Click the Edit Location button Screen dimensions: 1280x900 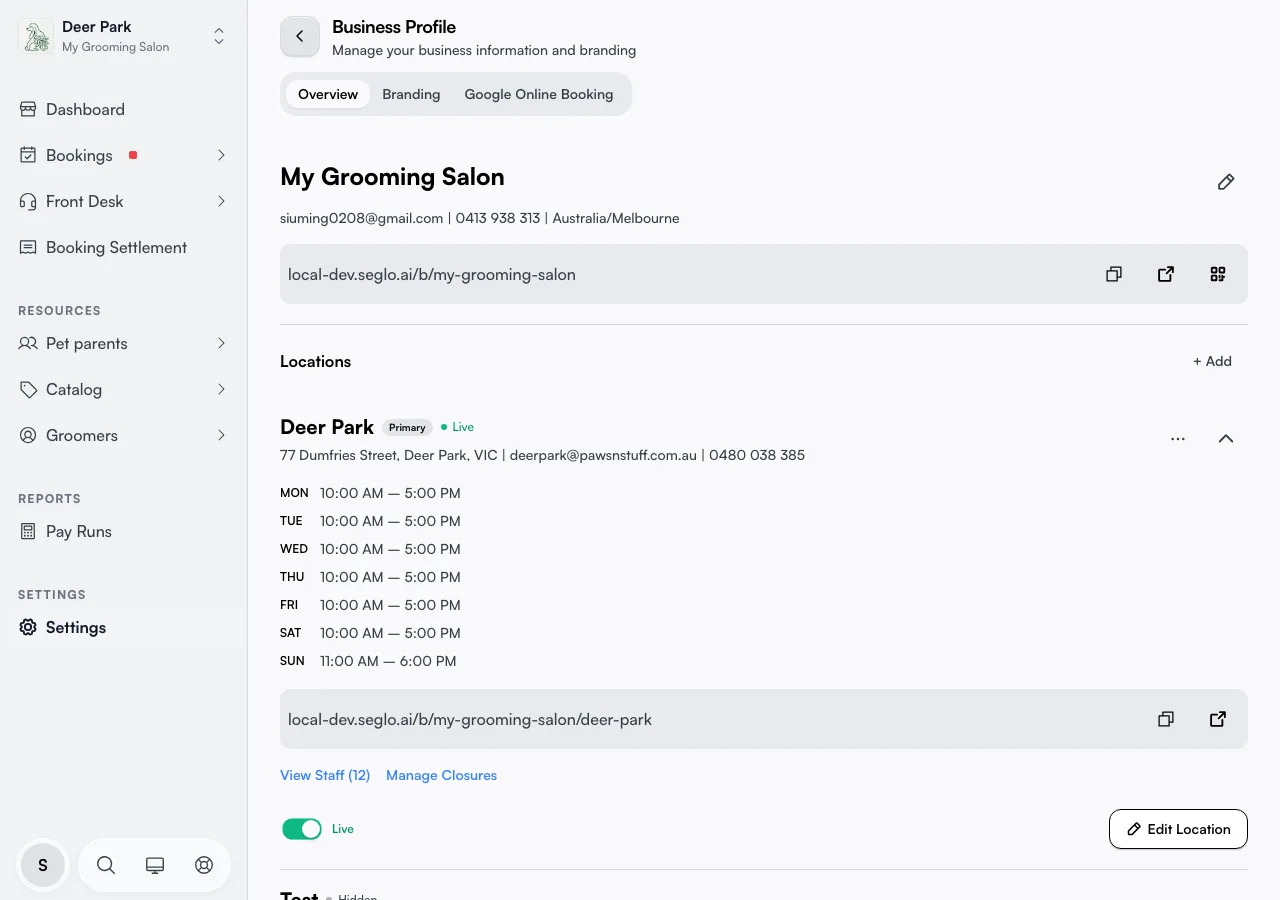pyautogui.click(x=1178, y=829)
